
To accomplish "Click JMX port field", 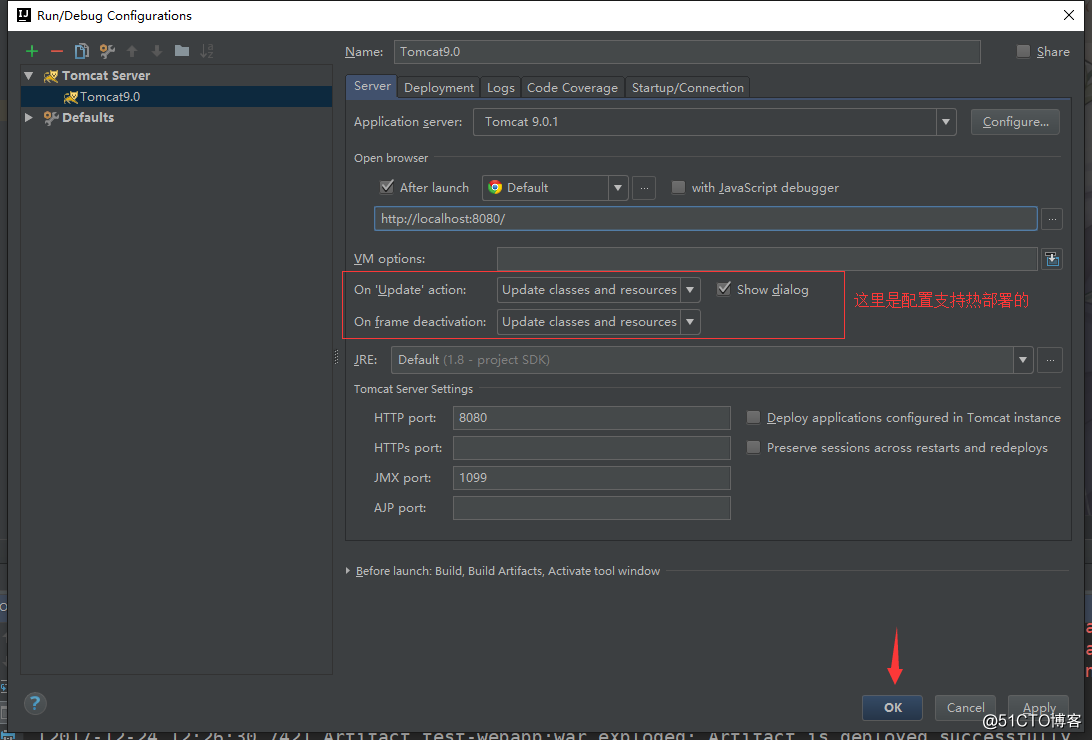I will (x=591, y=478).
